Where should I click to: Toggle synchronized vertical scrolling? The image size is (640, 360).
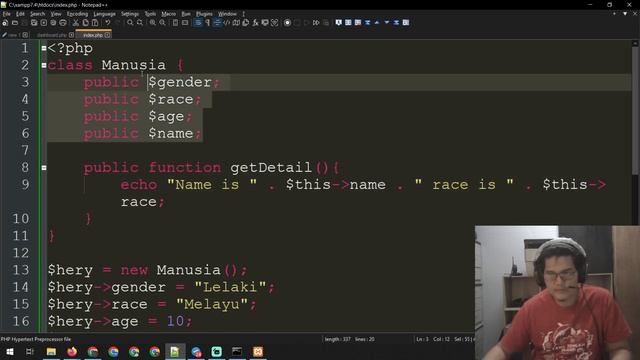tap(175, 23)
